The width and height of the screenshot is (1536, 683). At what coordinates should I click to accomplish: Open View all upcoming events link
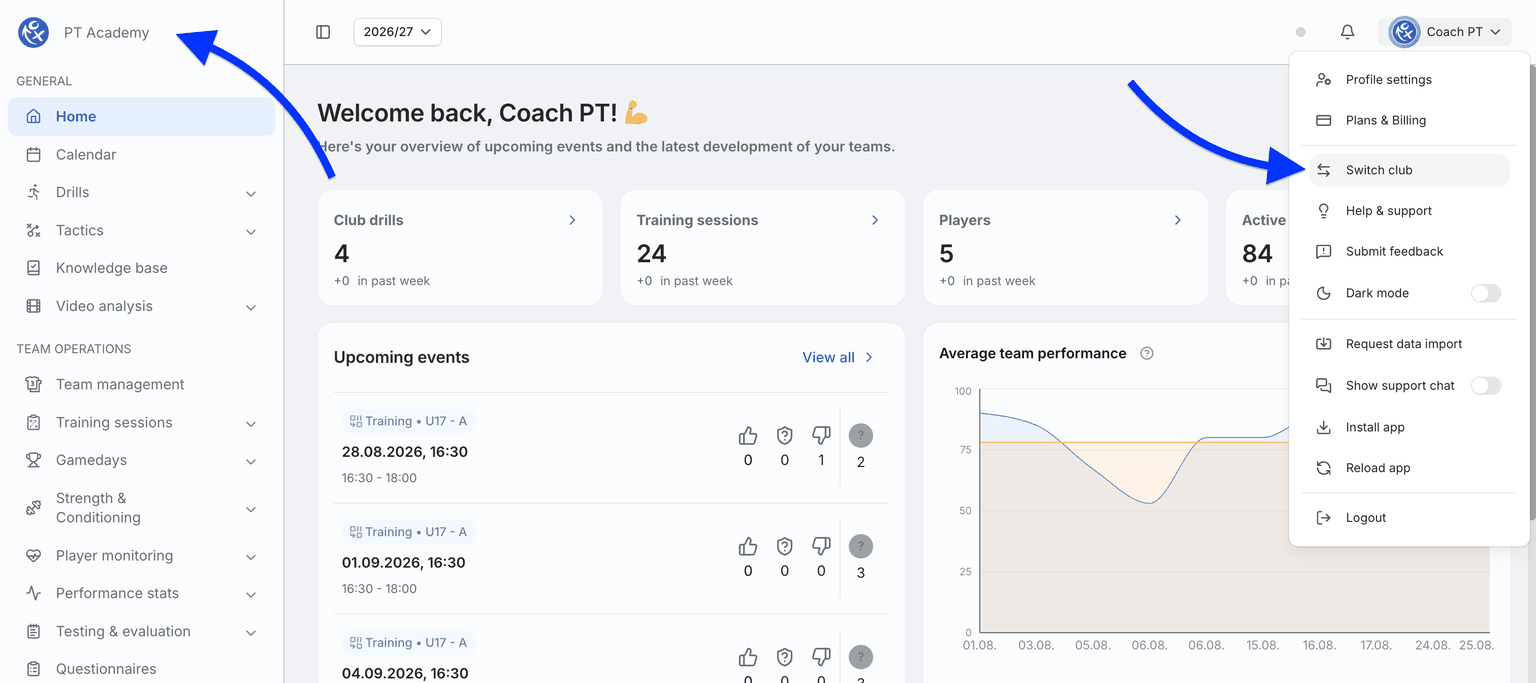pos(838,357)
